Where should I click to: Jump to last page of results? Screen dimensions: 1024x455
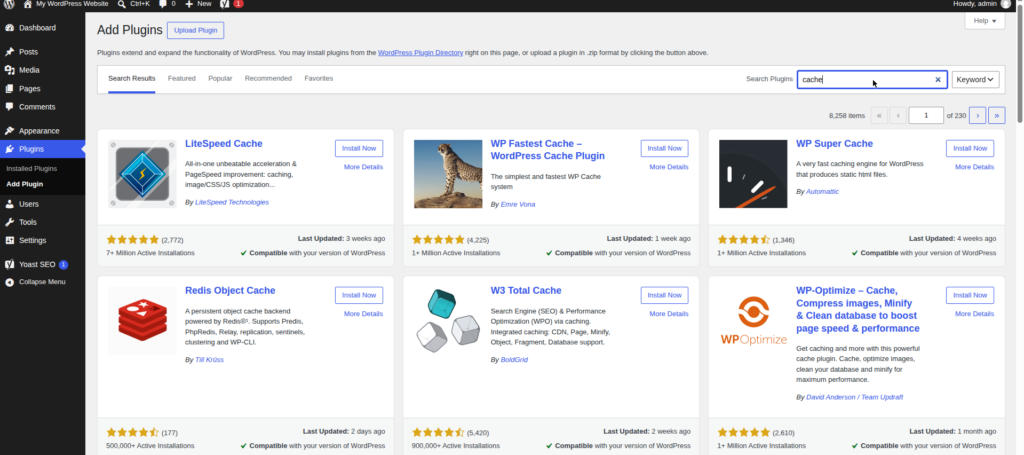coord(997,115)
